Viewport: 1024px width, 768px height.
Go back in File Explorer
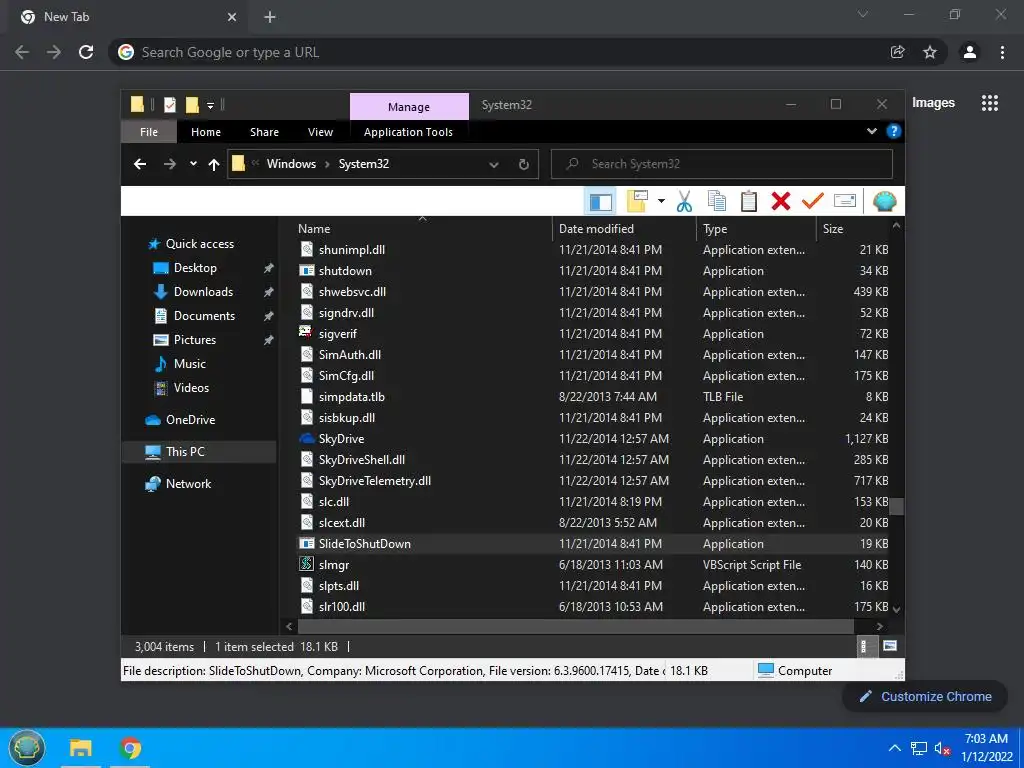point(140,164)
